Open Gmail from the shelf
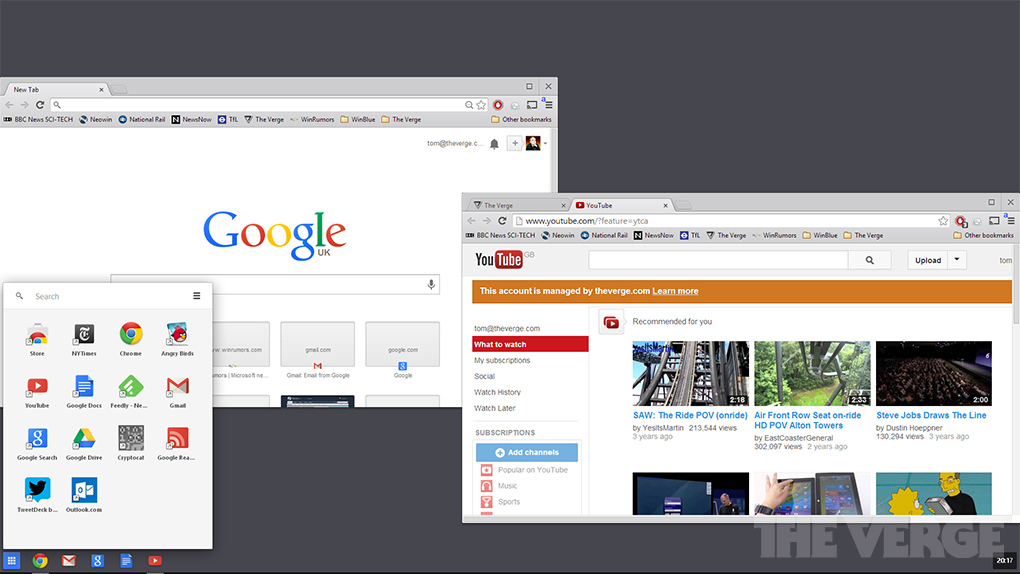The width and height of the screenshot is (1020, 574). (x=69, y=560)
